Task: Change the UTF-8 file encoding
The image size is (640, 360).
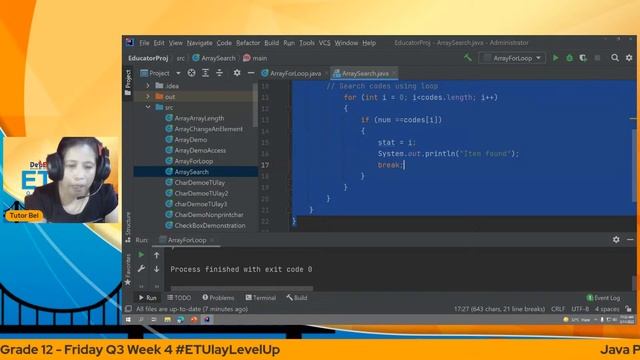Action: (580, 309)
